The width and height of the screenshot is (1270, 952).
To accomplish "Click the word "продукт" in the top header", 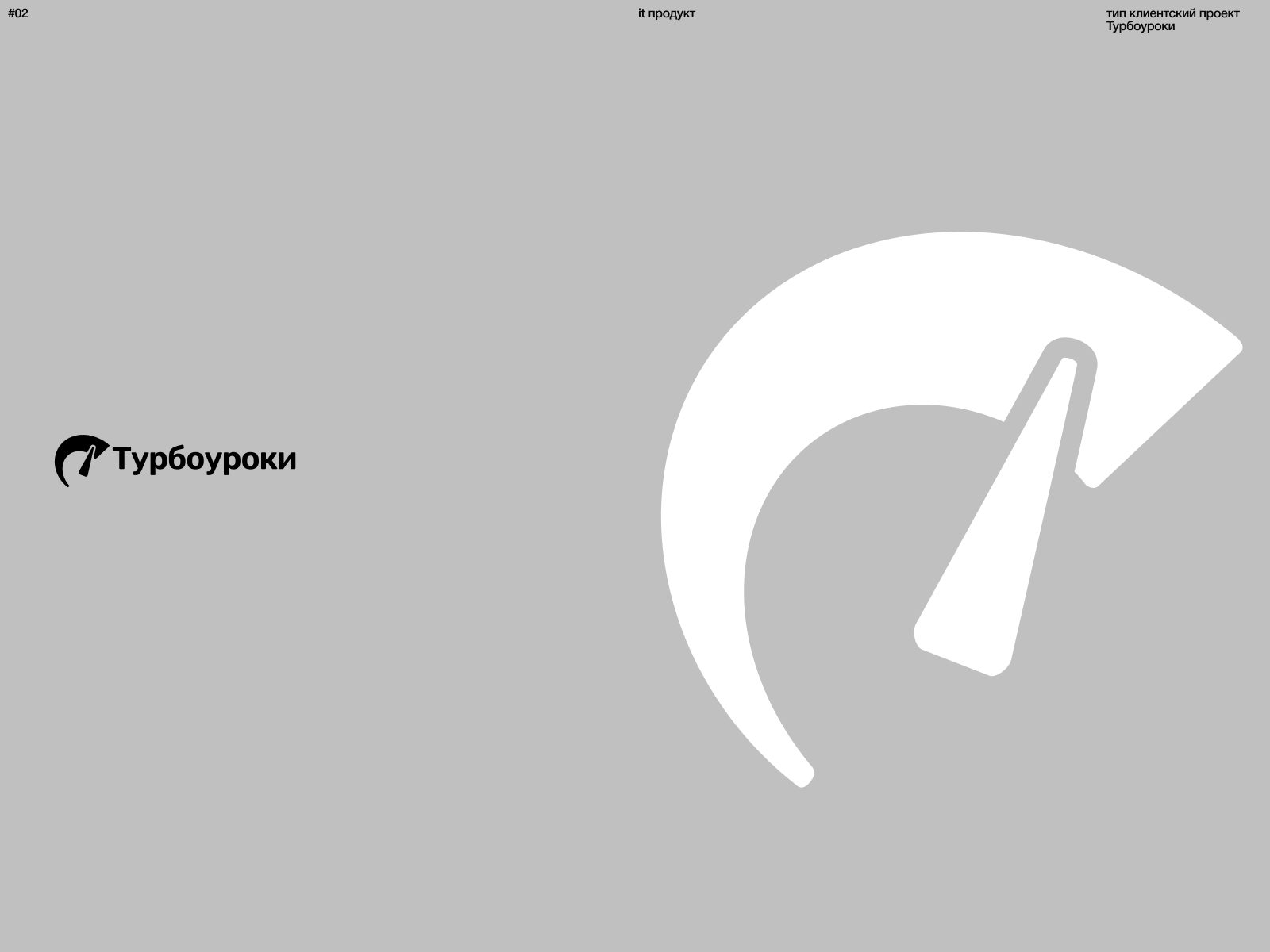I will [x=672, y=13].
